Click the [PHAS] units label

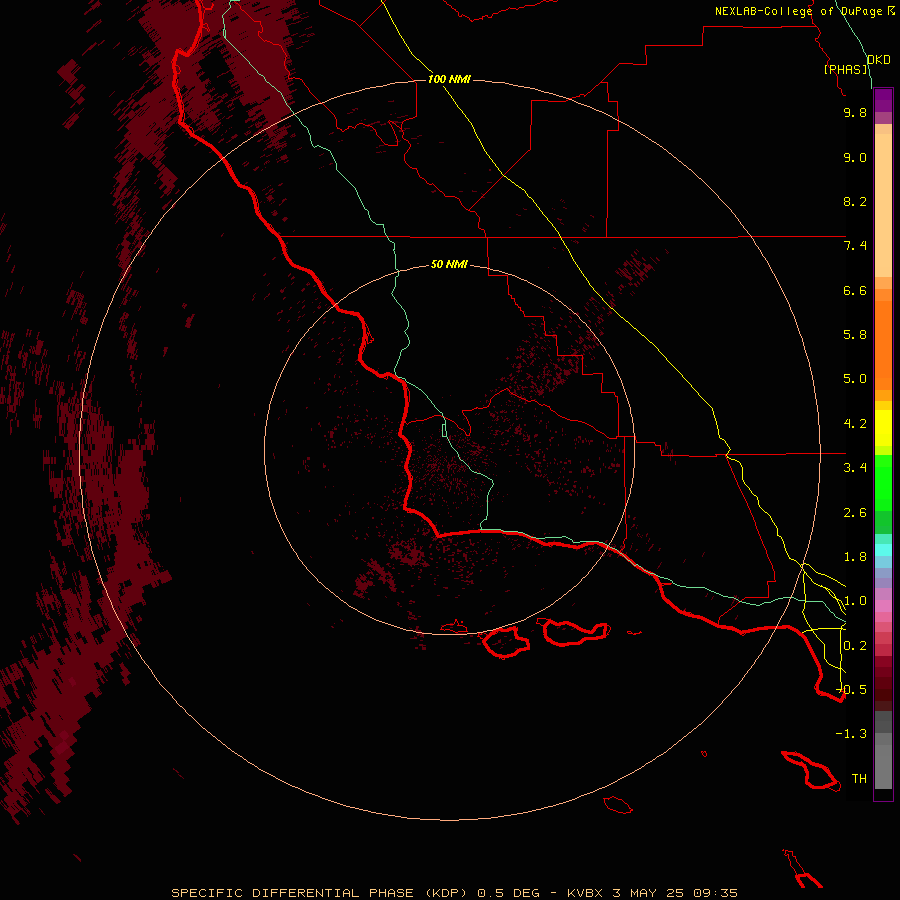[x=846, y=69]
